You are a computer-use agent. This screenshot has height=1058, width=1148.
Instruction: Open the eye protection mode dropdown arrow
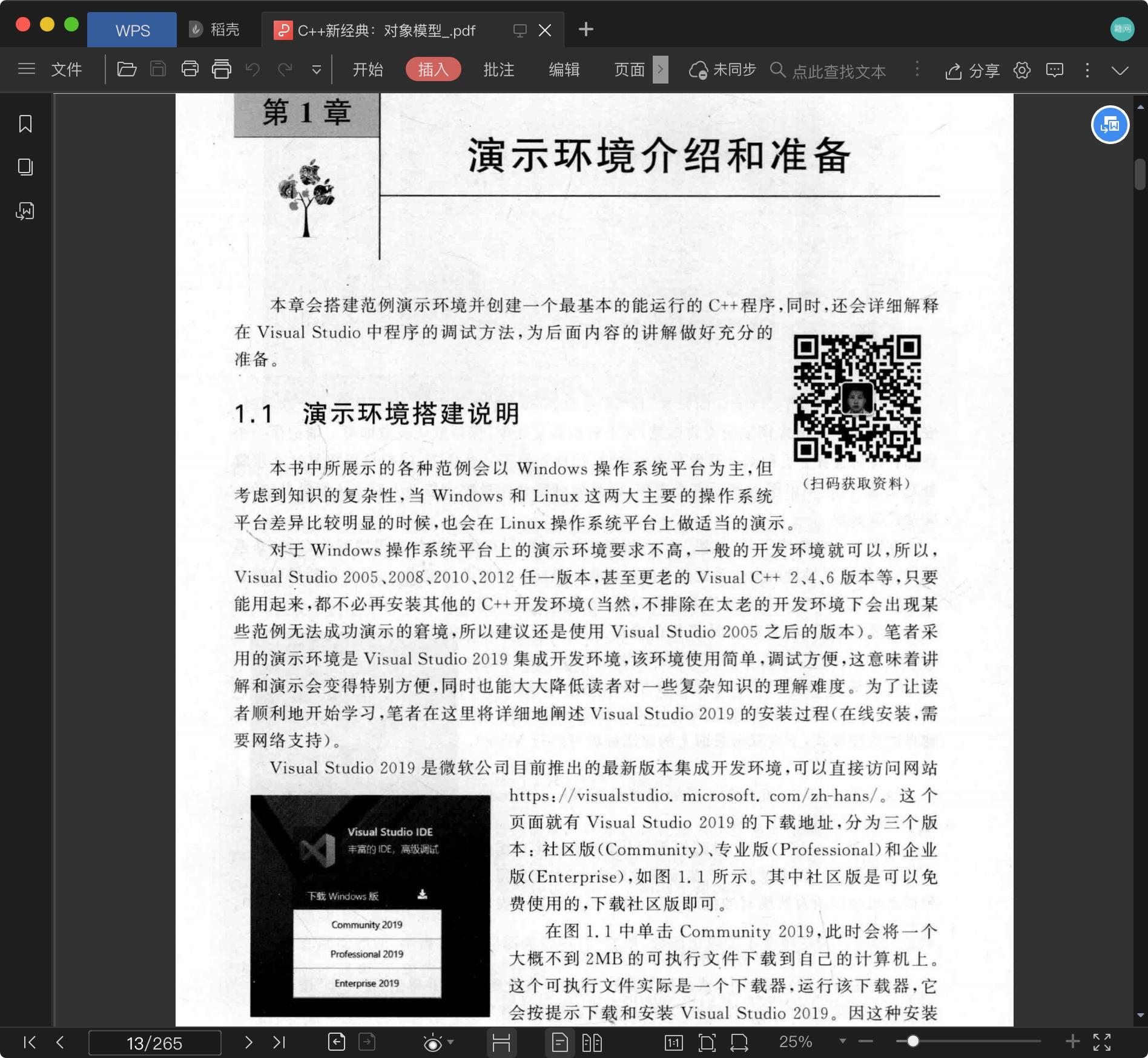tap(450, 1042)
